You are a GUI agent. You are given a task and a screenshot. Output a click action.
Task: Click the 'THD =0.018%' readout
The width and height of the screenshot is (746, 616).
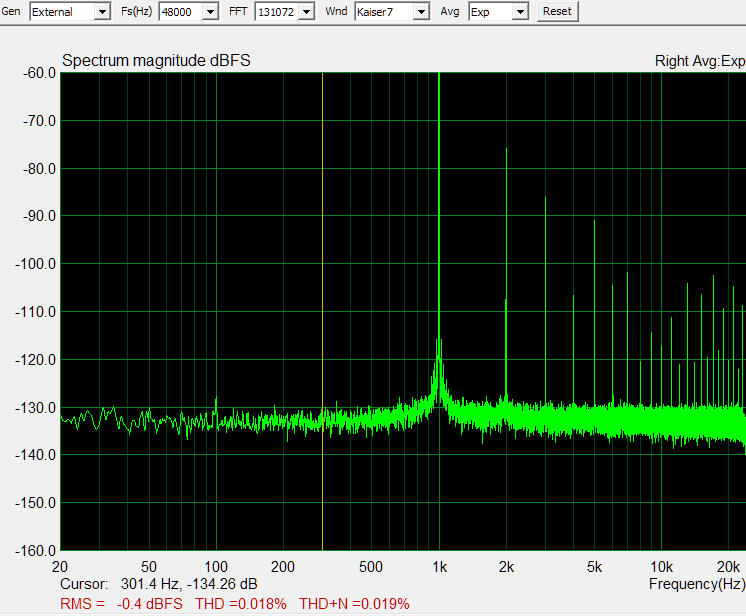click(x=241, y=604)
